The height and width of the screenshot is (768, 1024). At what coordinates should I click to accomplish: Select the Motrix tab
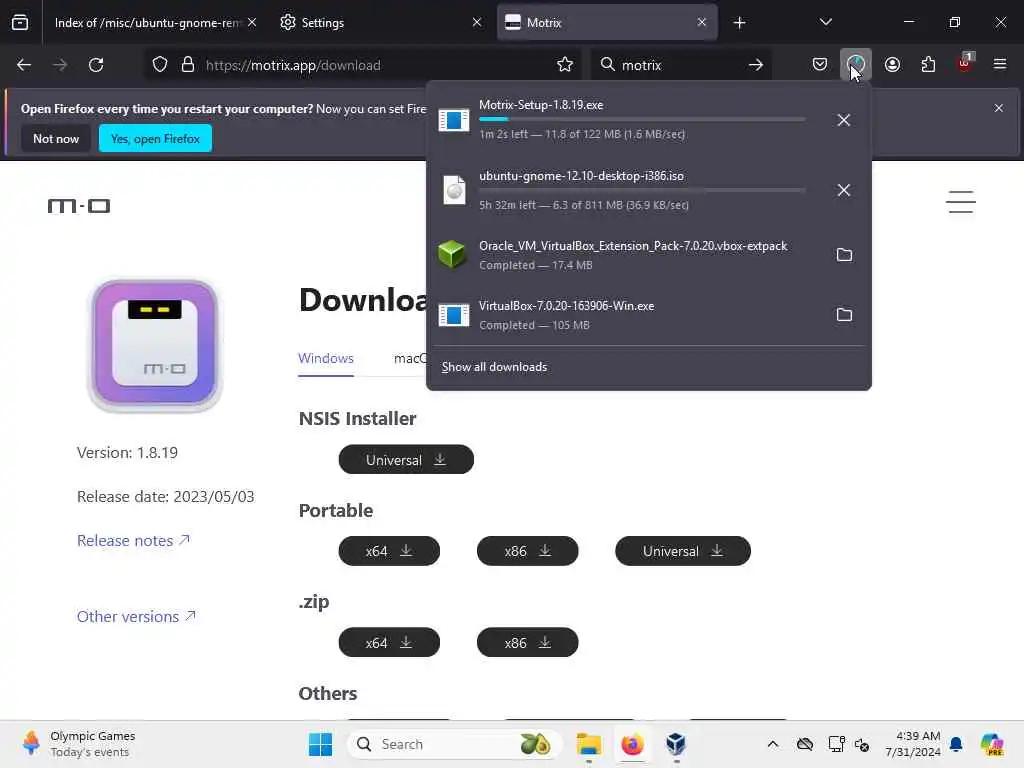coord(607,23)
